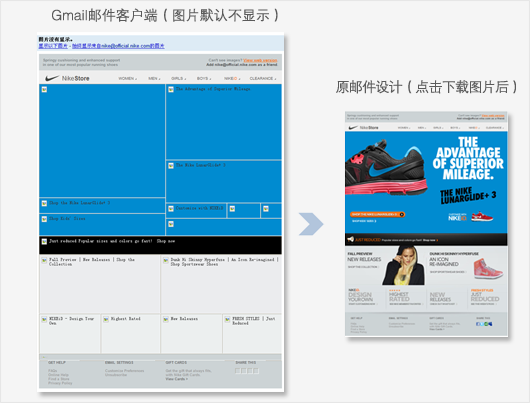Click 'HIGHEST RATED' tile in the original design
The image size is (530, 403).
coord(405,297)
